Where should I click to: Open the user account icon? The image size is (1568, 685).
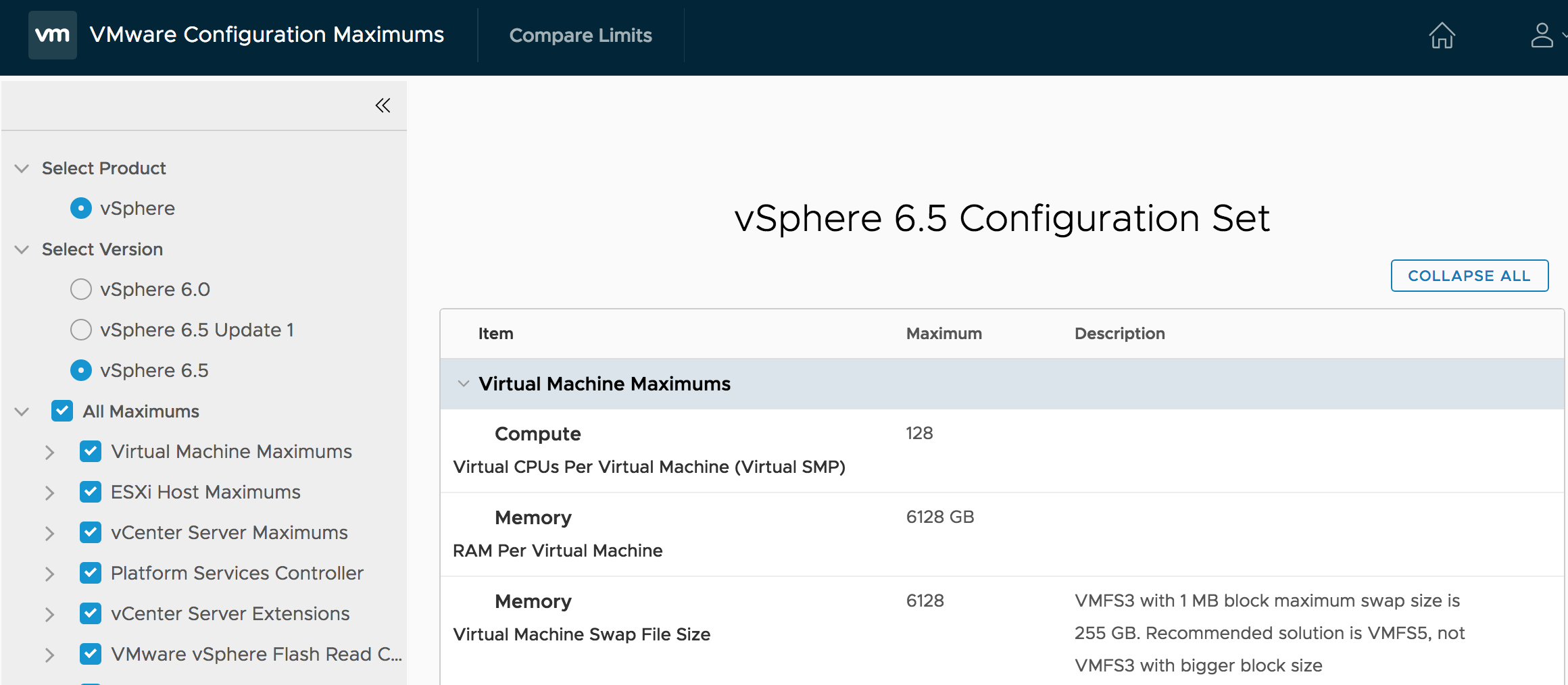(x=1542, y=36)
